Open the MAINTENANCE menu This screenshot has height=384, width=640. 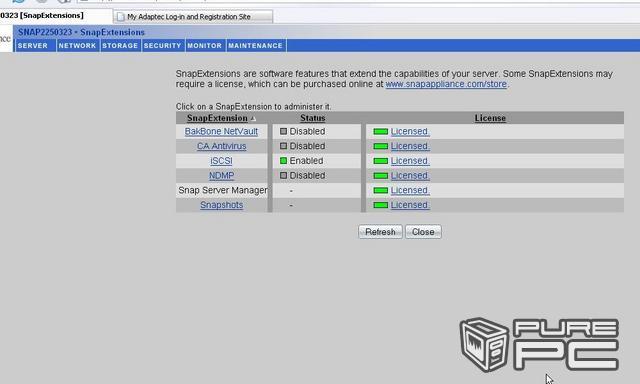(x=256, y=46)
